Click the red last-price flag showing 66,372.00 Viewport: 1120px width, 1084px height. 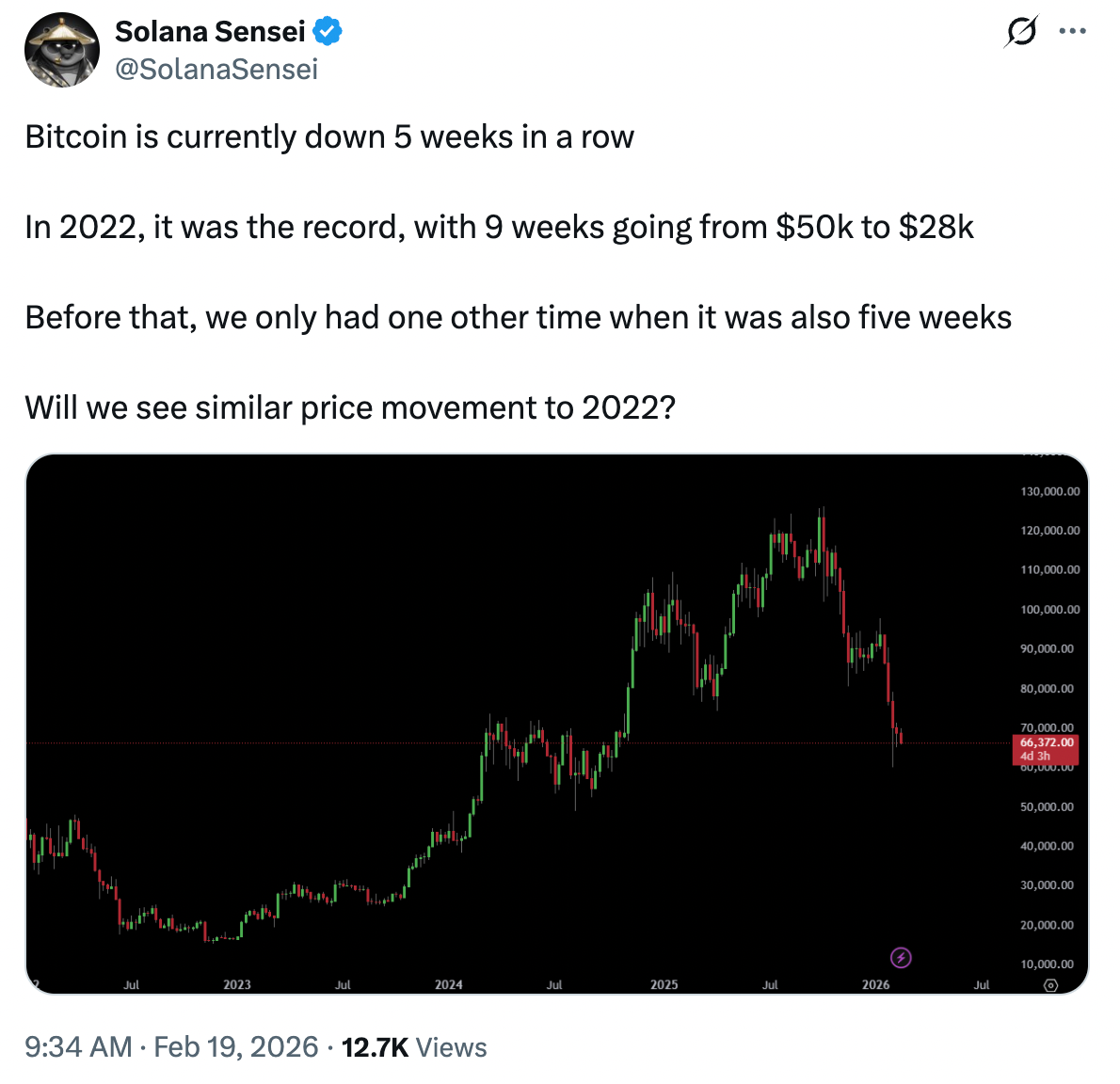pos(1048,741)
